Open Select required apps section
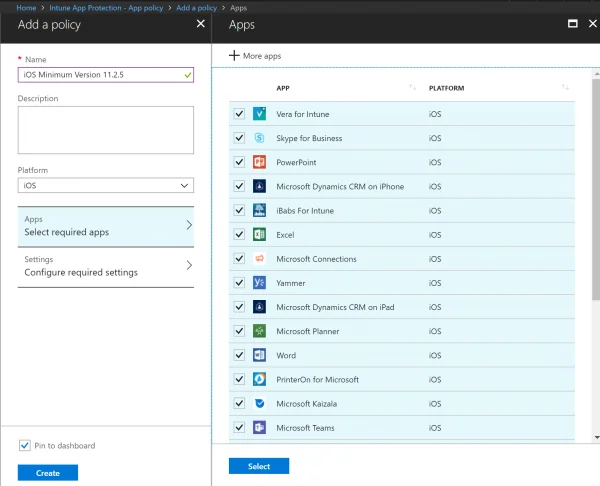This screenshot has height=486, width=600. (106, 227)
